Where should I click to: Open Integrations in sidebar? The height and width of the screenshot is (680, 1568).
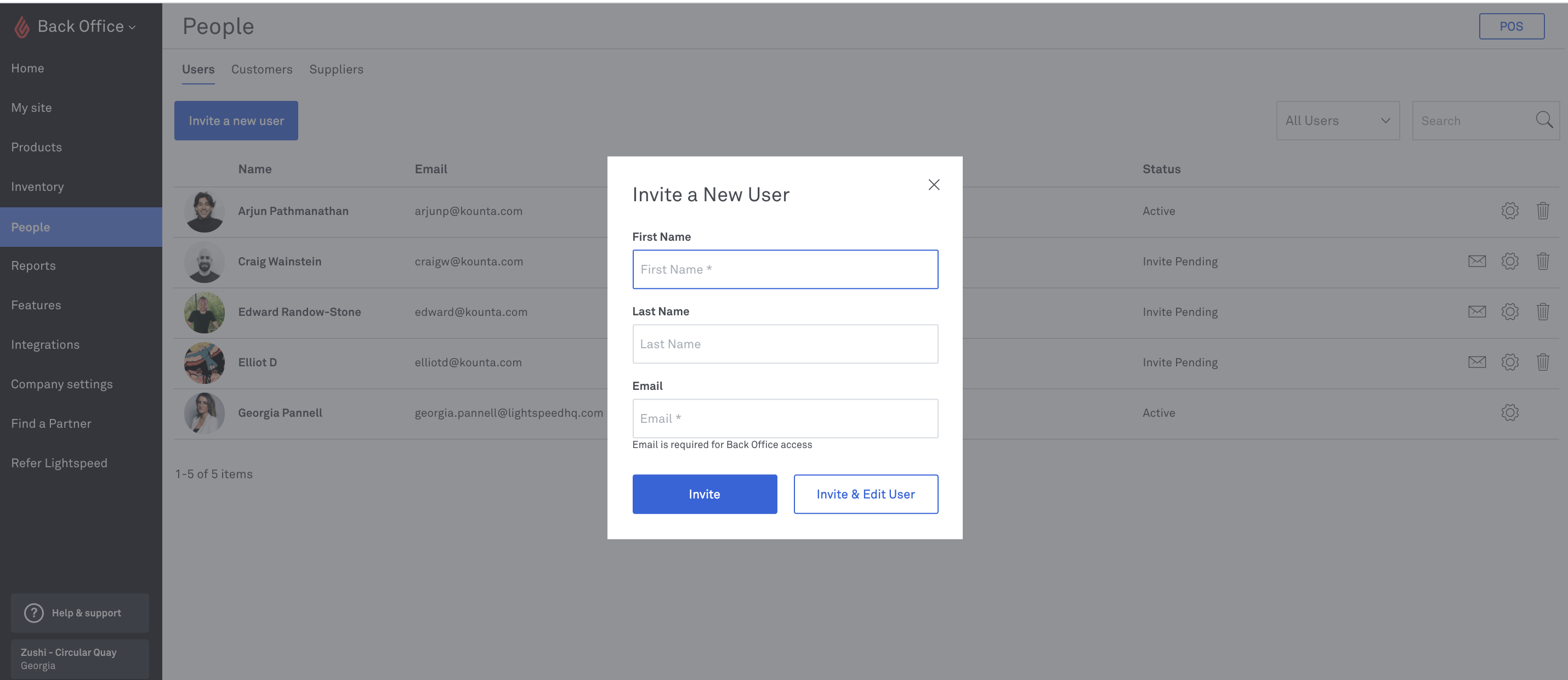click(x=46, y=345)
